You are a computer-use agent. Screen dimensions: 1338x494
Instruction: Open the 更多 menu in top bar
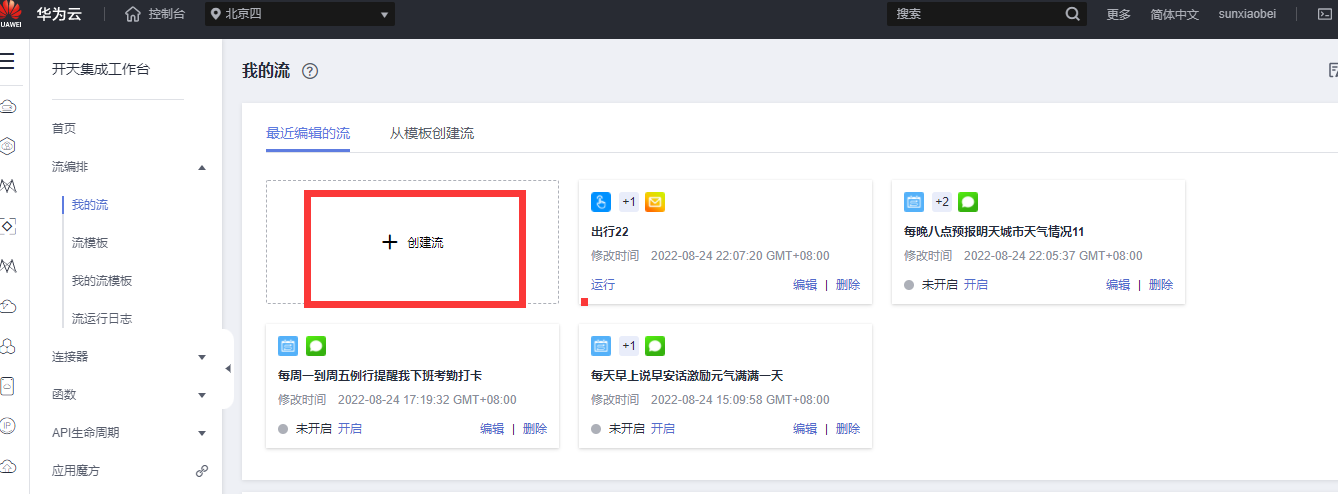(x=1119, y=14)
